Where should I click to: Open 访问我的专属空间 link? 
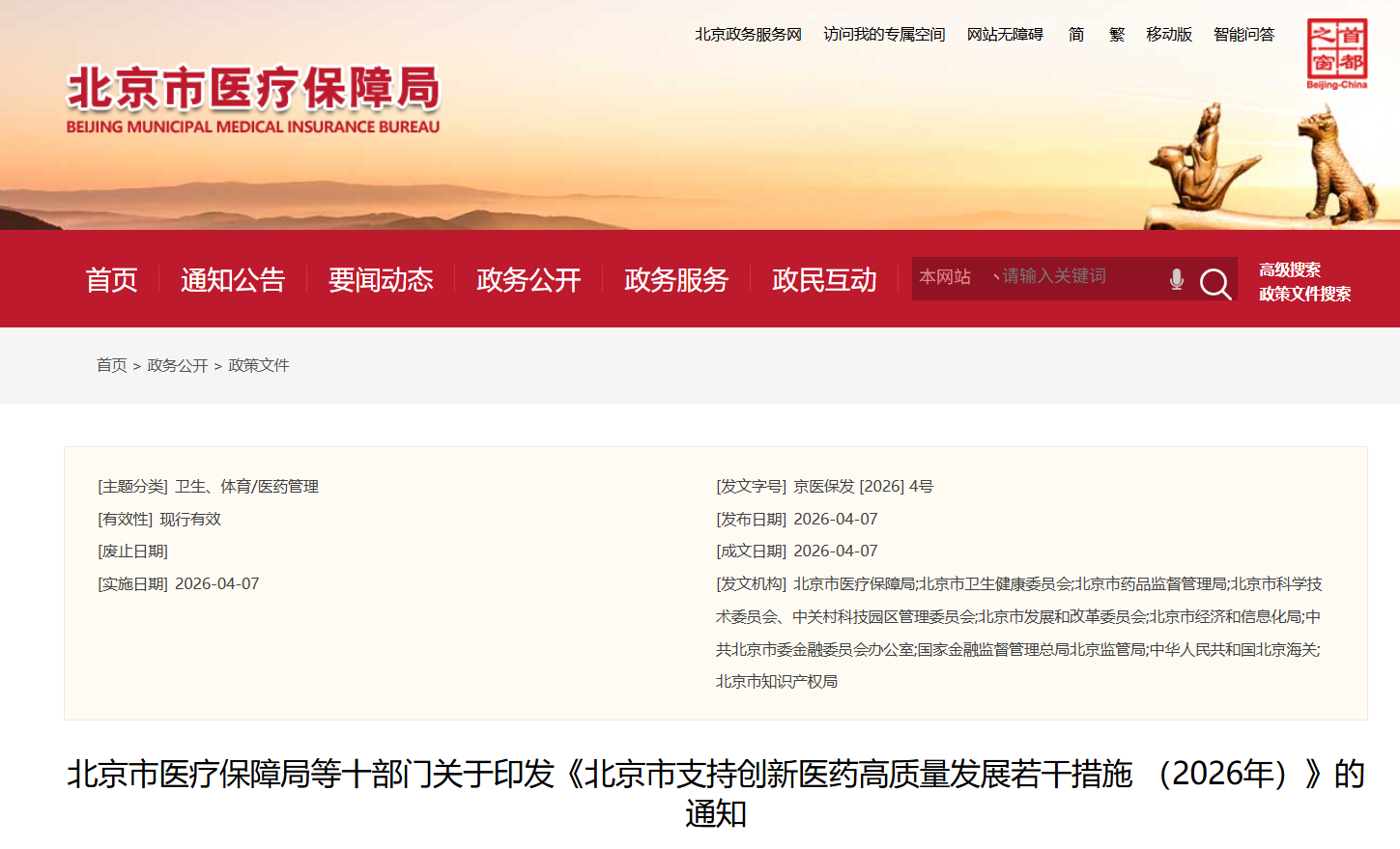coord(884,35)
